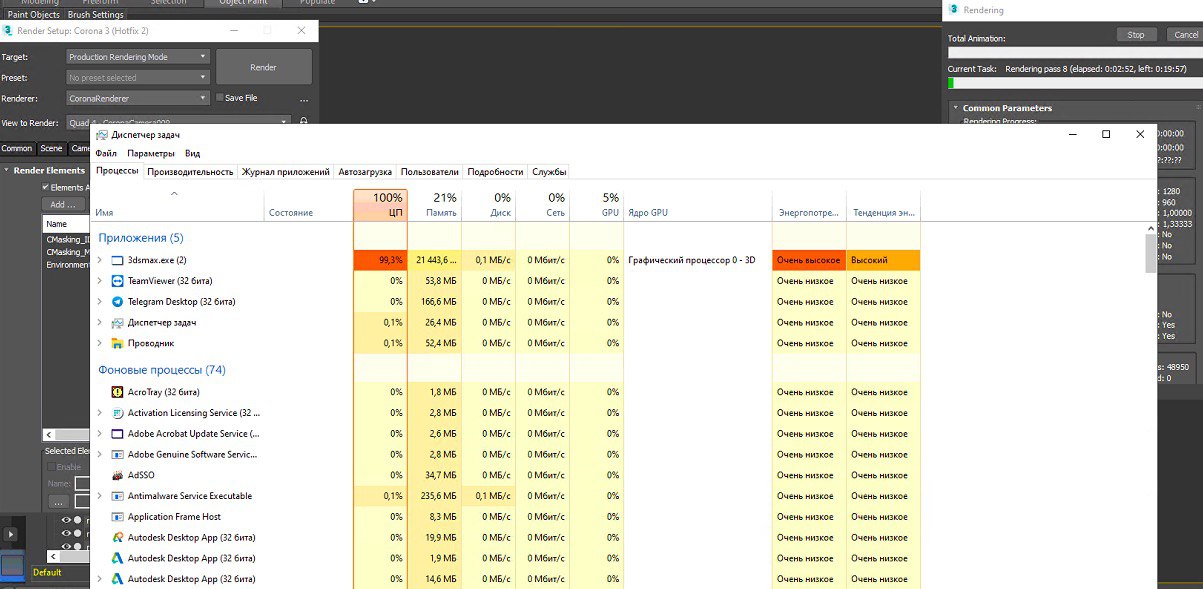The width and height of the screenshot is (1203, 589).
Task: Open the Scene tab in Render Setup
Action: [51, 148]
